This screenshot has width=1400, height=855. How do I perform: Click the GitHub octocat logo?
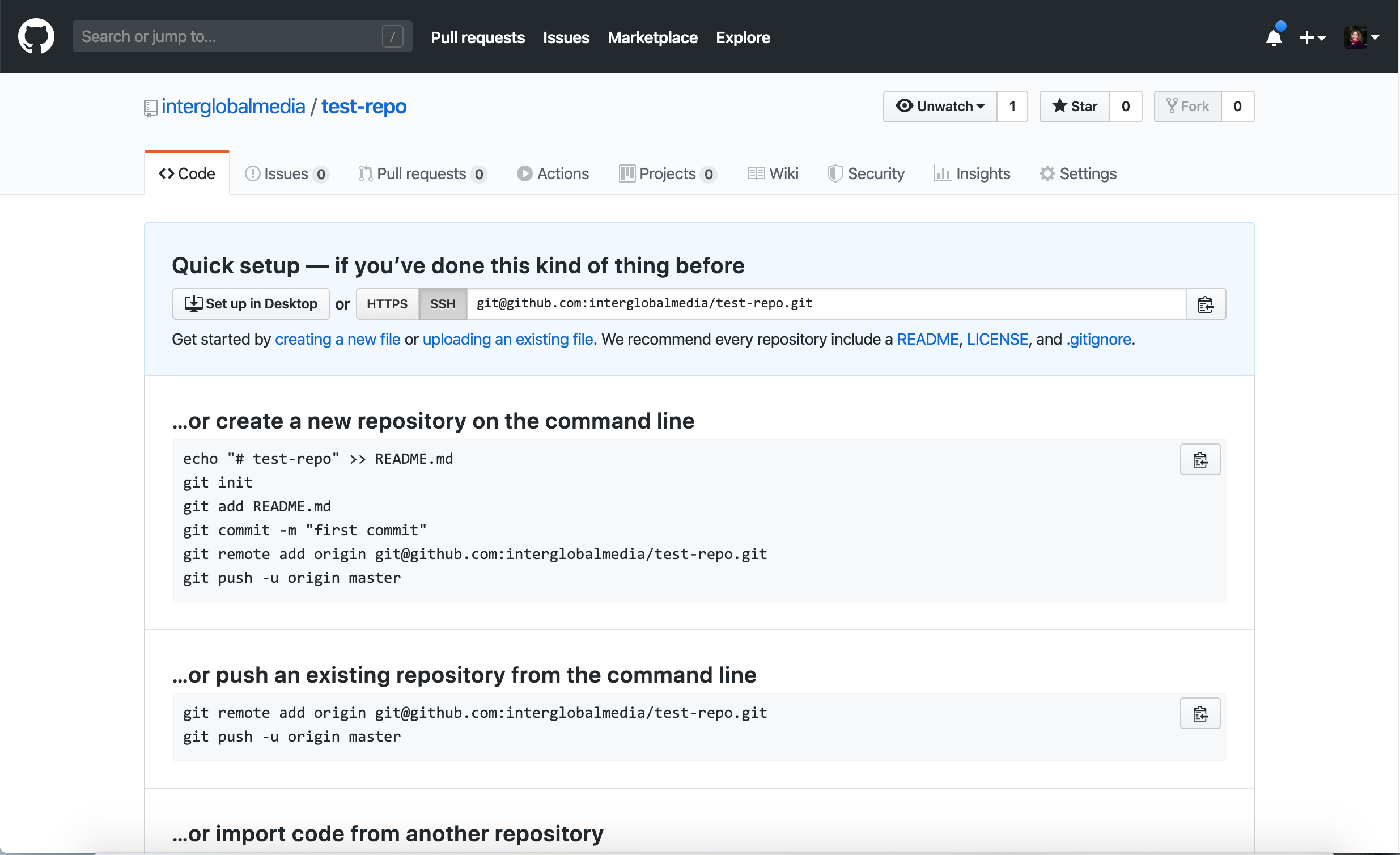36,36
